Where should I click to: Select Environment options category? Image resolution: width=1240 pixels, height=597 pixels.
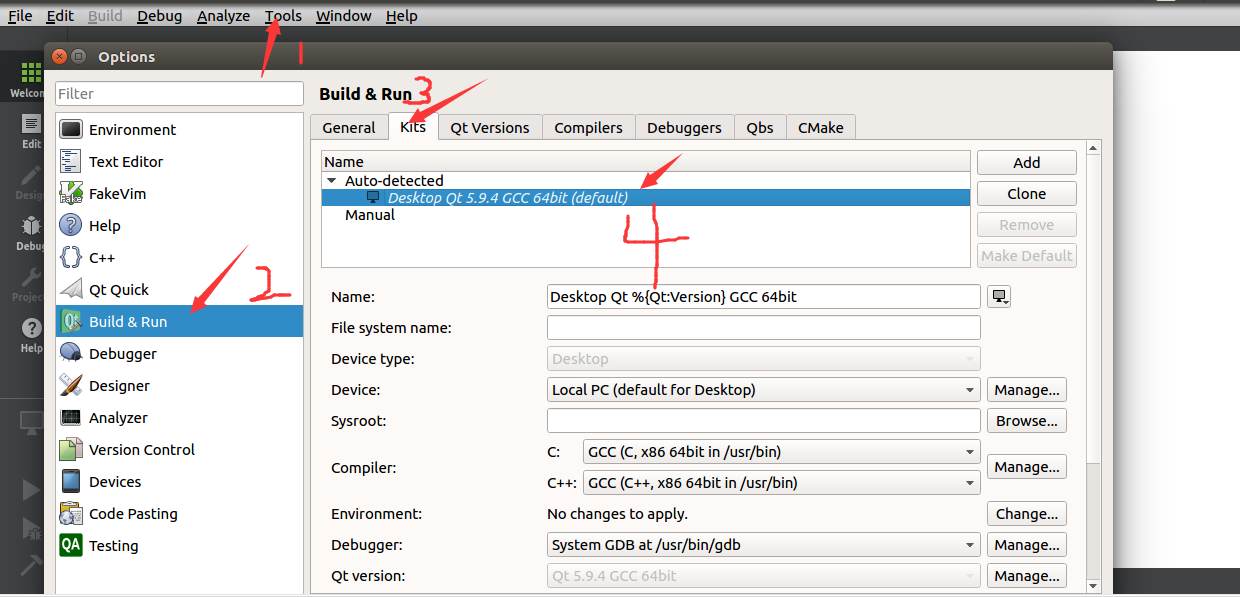point(179,130)
